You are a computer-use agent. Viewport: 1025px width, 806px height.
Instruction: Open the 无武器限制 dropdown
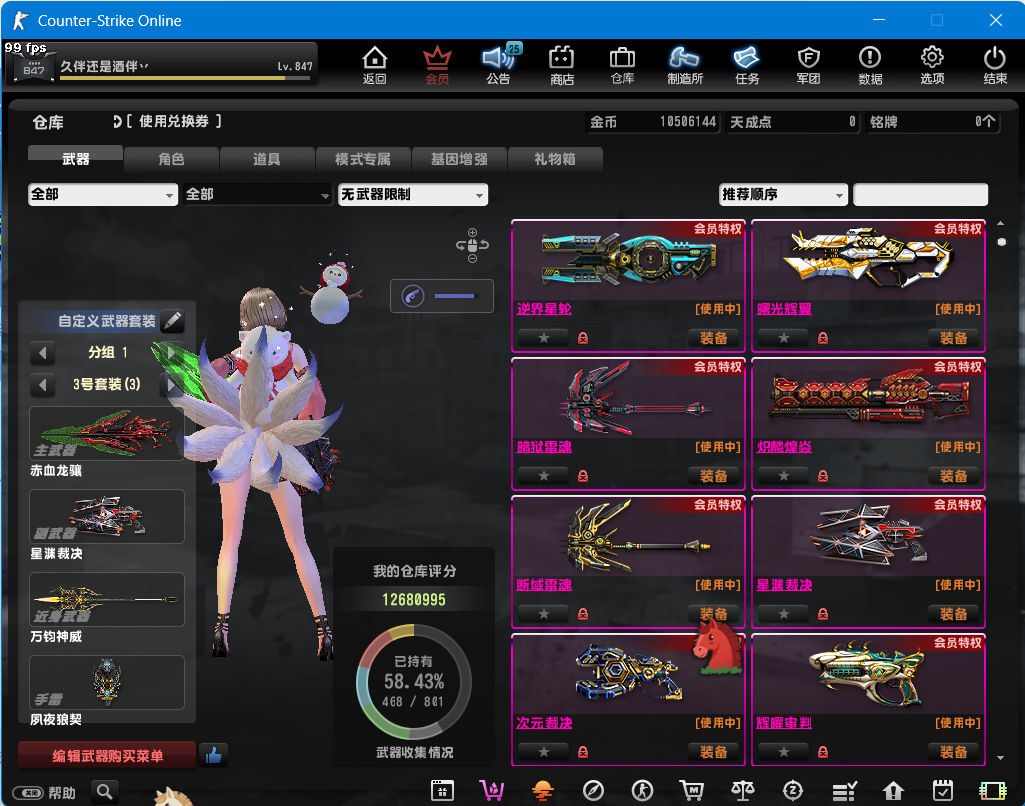click(x=413, y=194)
